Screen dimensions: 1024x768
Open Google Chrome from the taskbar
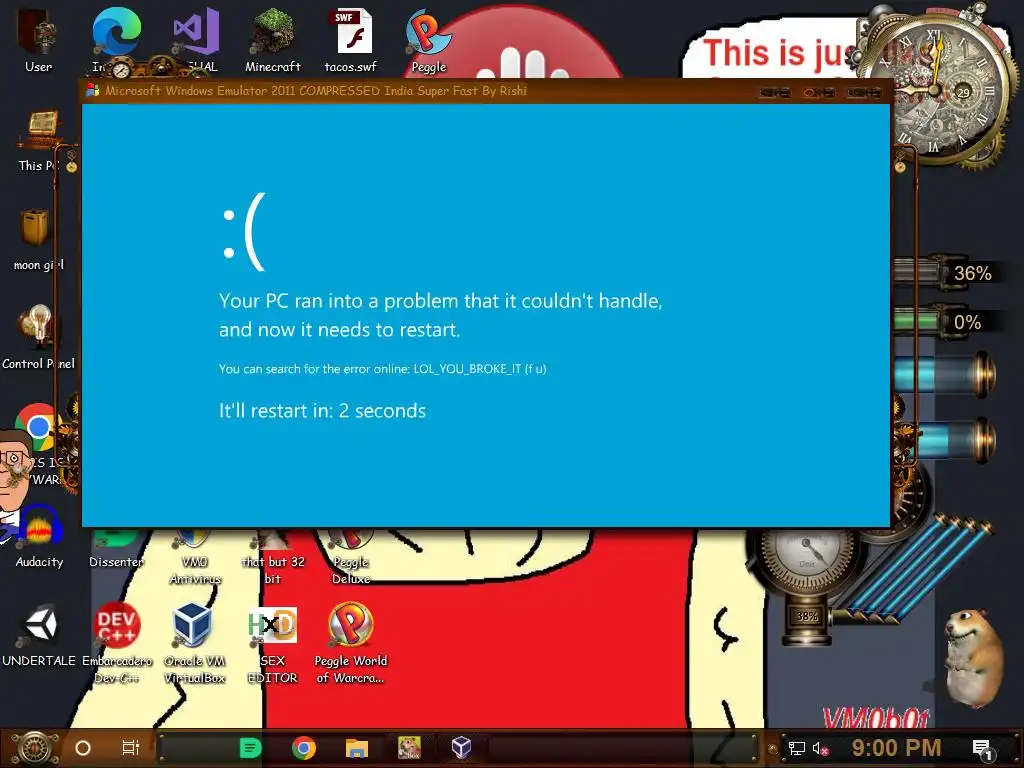click(304, 748)
